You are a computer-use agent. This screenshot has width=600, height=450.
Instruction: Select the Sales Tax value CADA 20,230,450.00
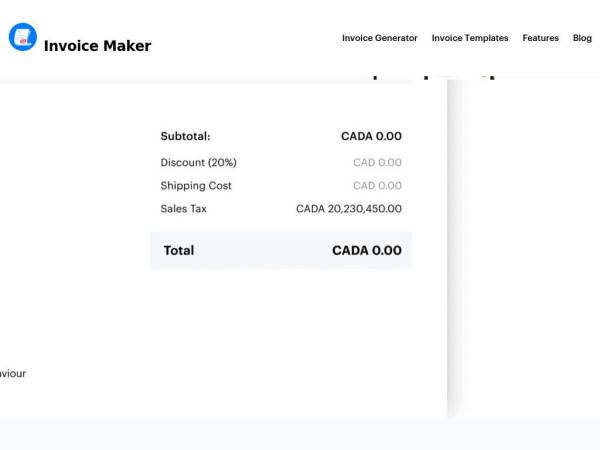(x=349, y=209)
